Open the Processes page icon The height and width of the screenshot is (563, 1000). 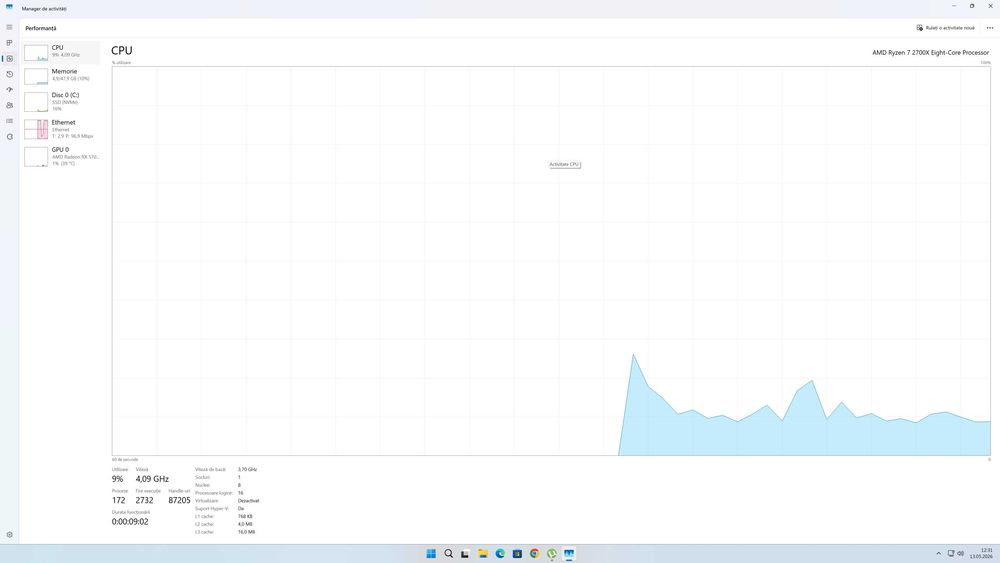point(10,43)
